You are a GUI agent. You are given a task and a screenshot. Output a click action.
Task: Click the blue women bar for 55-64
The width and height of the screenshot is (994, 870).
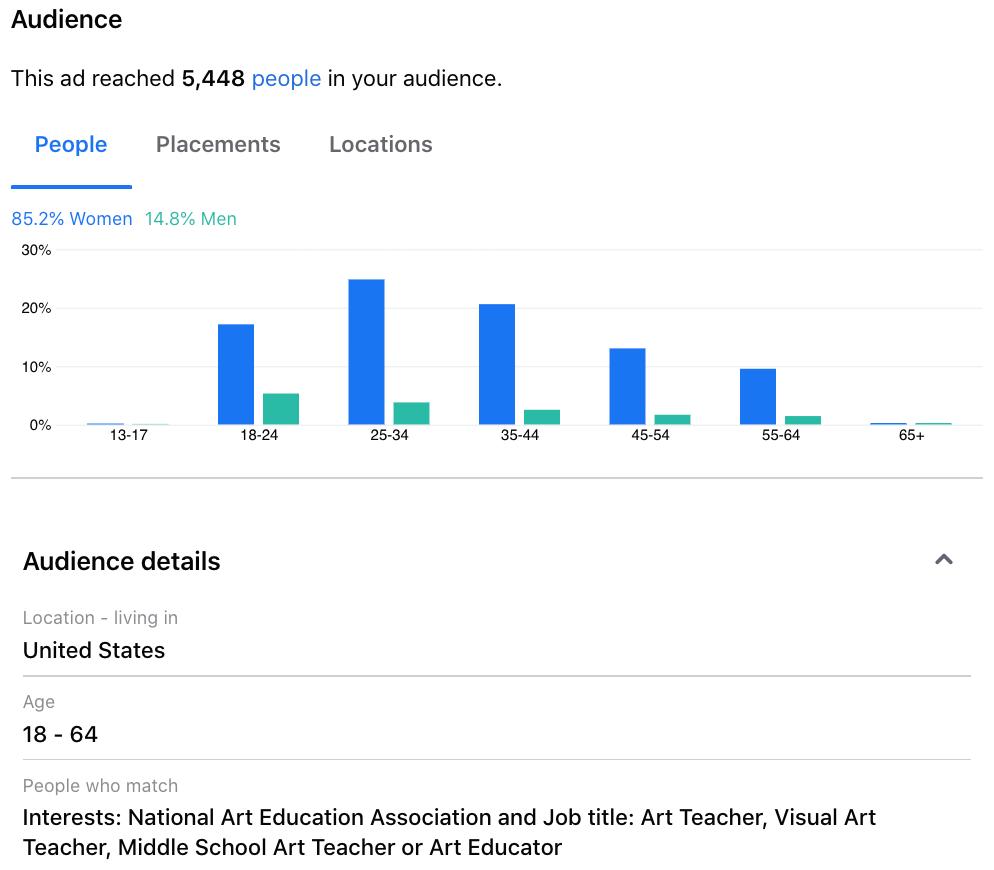tap(758, 397)
